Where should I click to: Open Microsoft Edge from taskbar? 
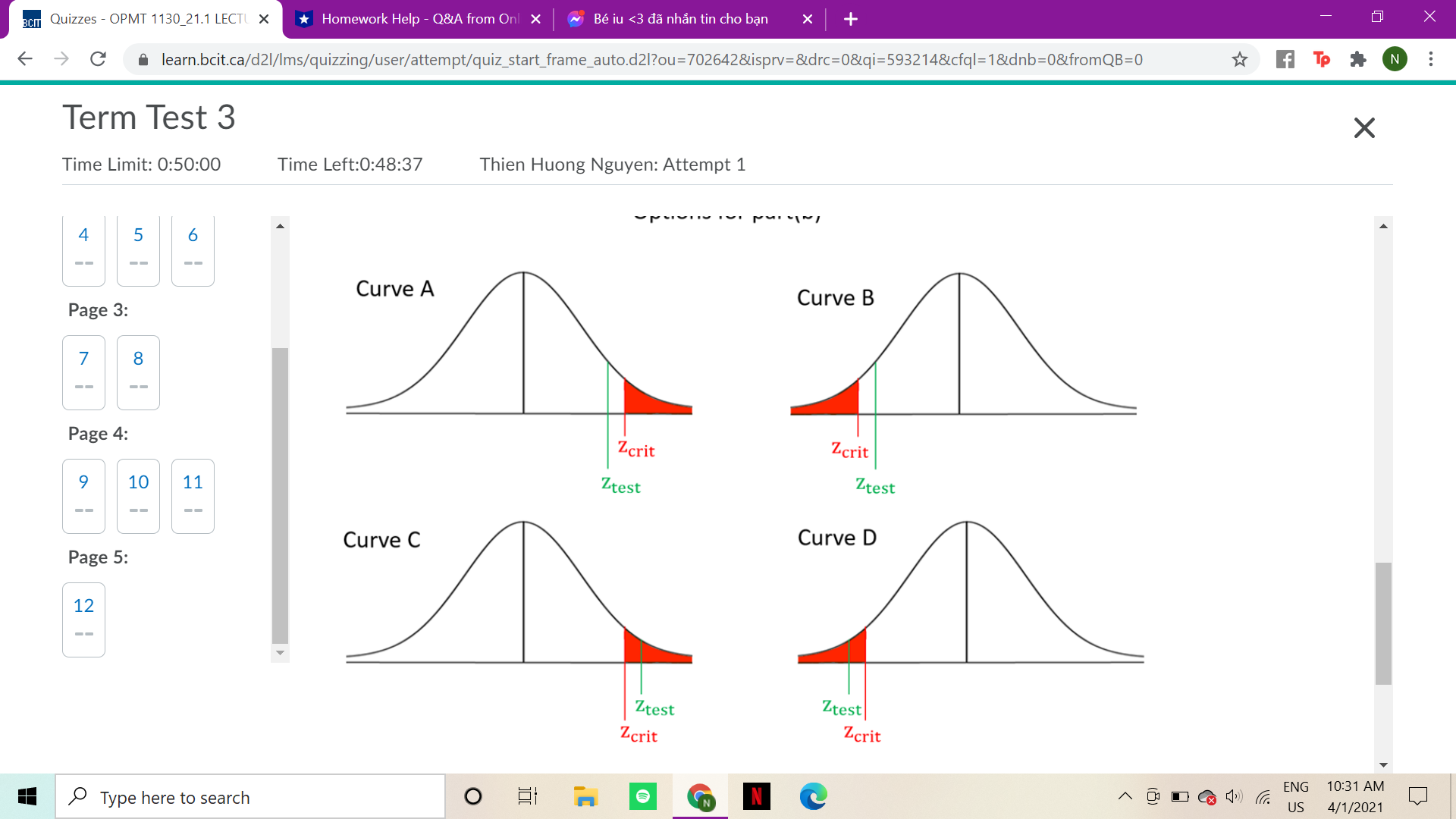[x=813, y=796]
